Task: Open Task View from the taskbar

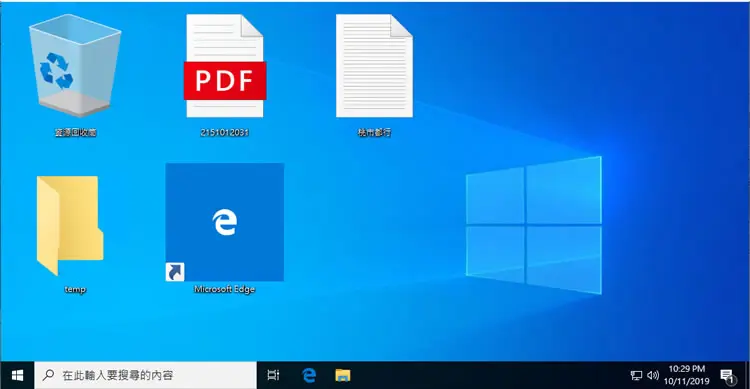Action: coord(273,376)
